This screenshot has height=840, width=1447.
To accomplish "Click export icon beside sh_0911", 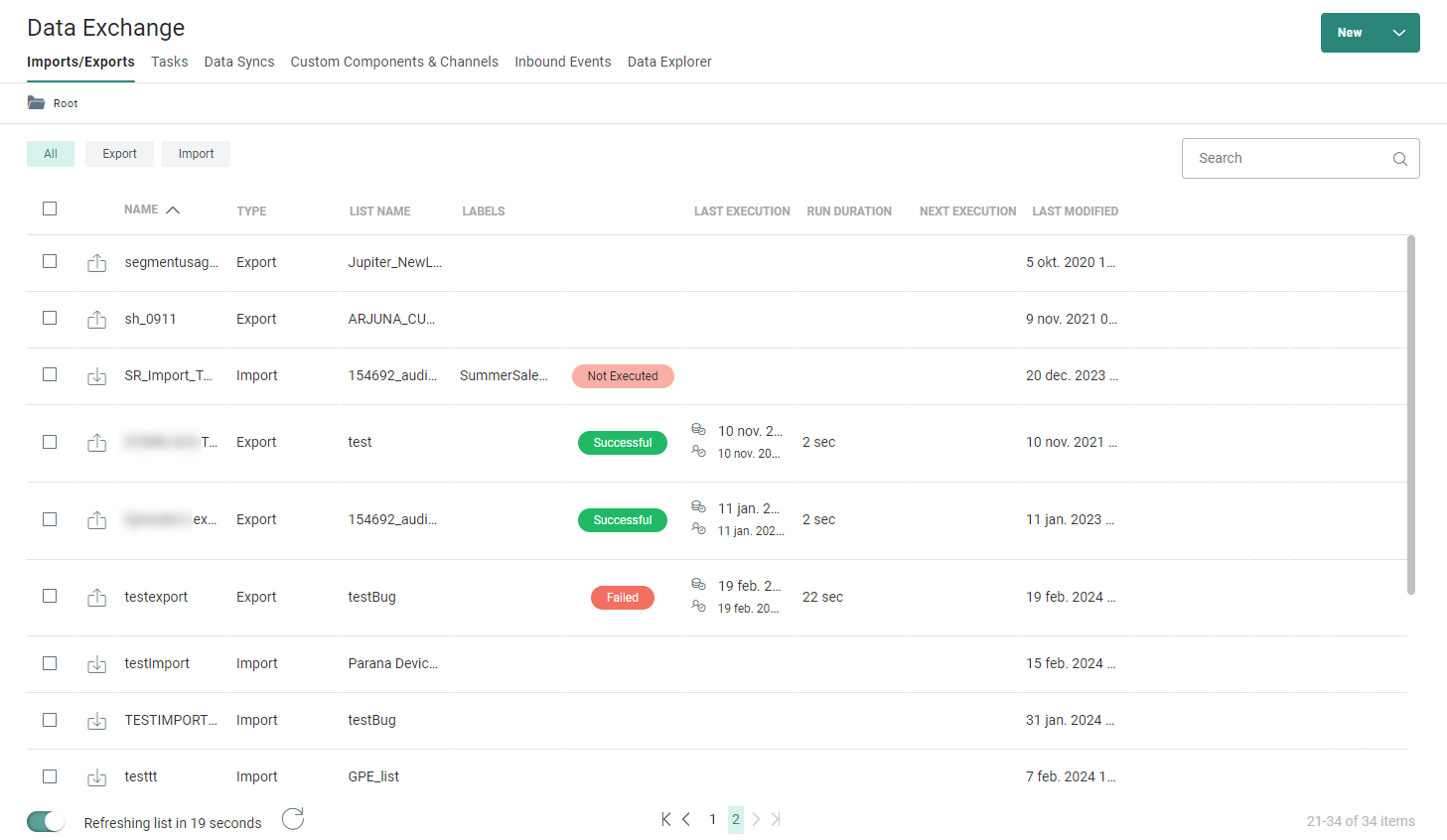I will [96, 320].
